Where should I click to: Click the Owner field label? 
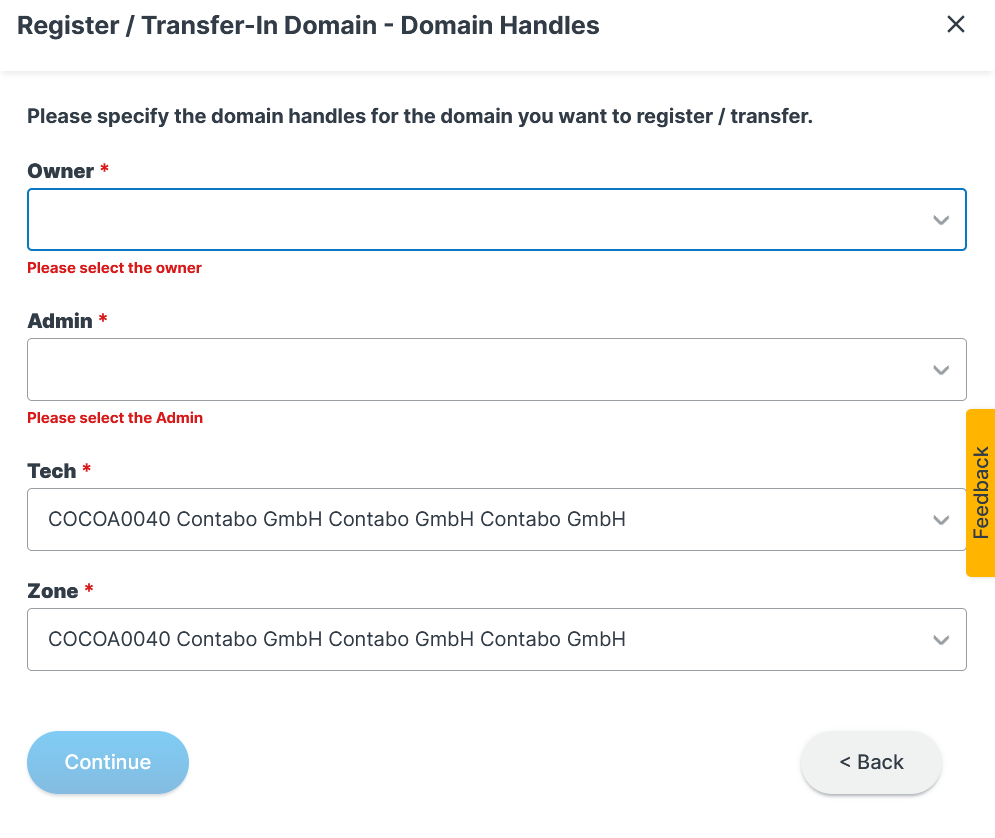pyautogui.click(x=61, y=171)
